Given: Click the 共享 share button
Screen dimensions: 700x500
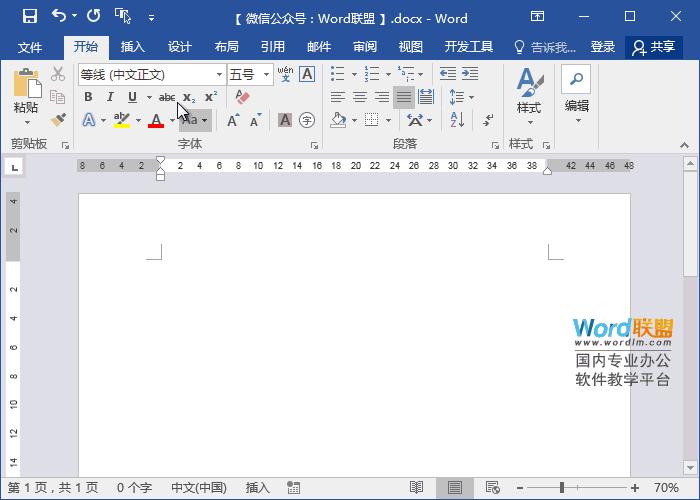Looking at the screenshot, I should coord(654,47).
